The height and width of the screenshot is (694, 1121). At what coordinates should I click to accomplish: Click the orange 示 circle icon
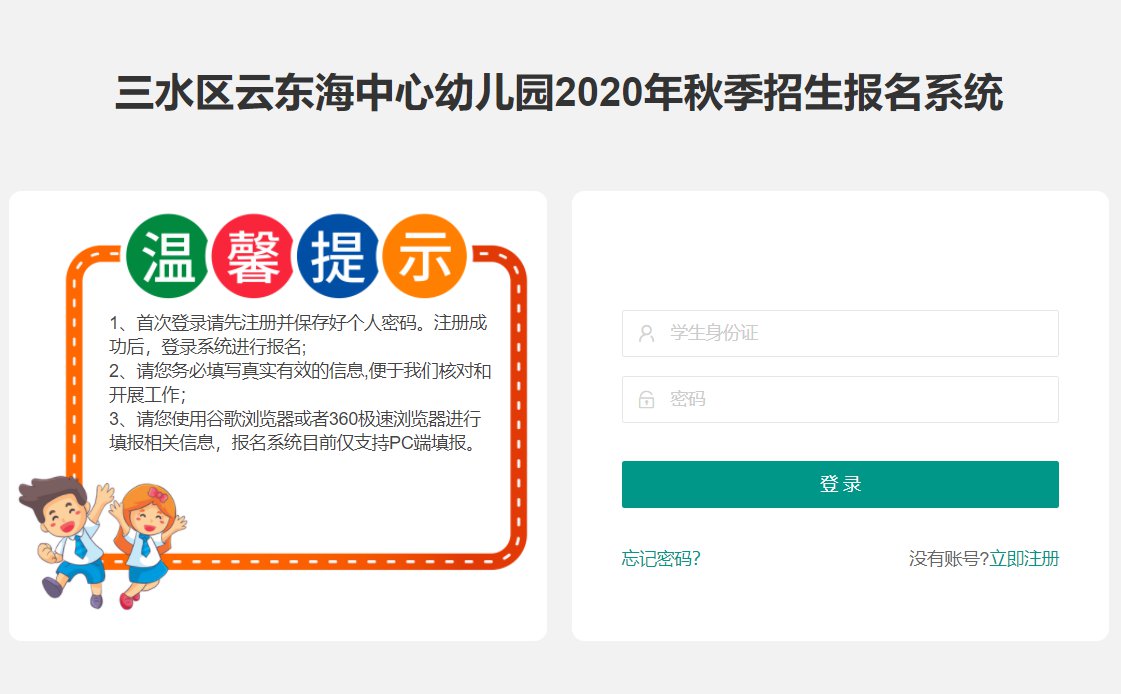pos(424,256)
